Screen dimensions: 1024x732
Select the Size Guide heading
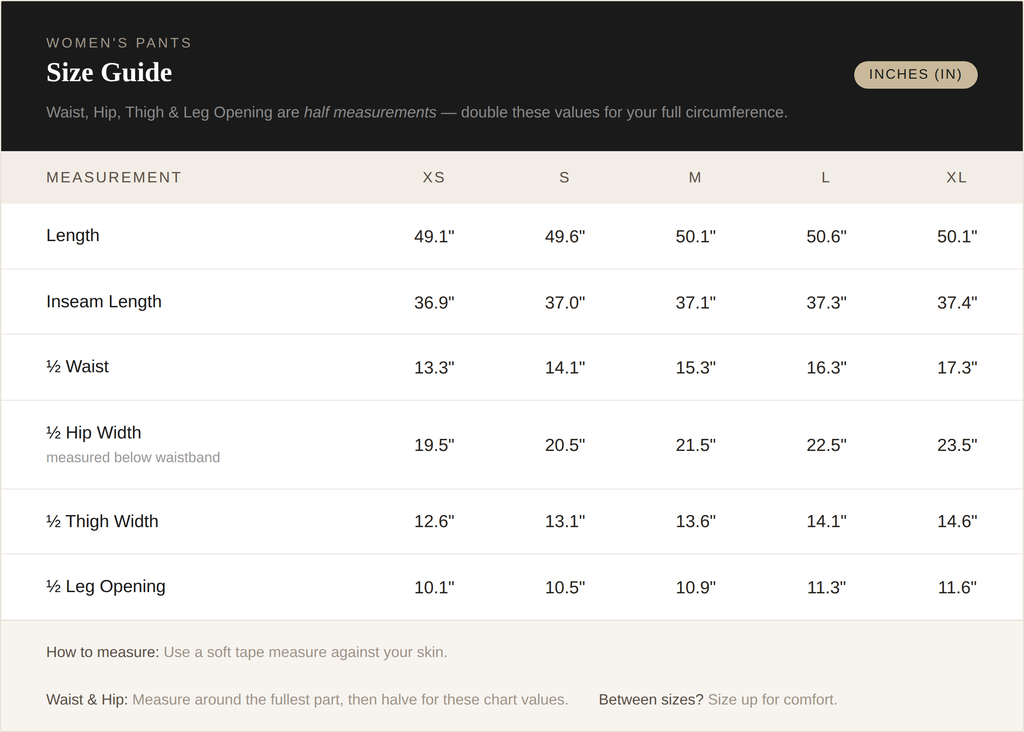[x=109, y=72]
